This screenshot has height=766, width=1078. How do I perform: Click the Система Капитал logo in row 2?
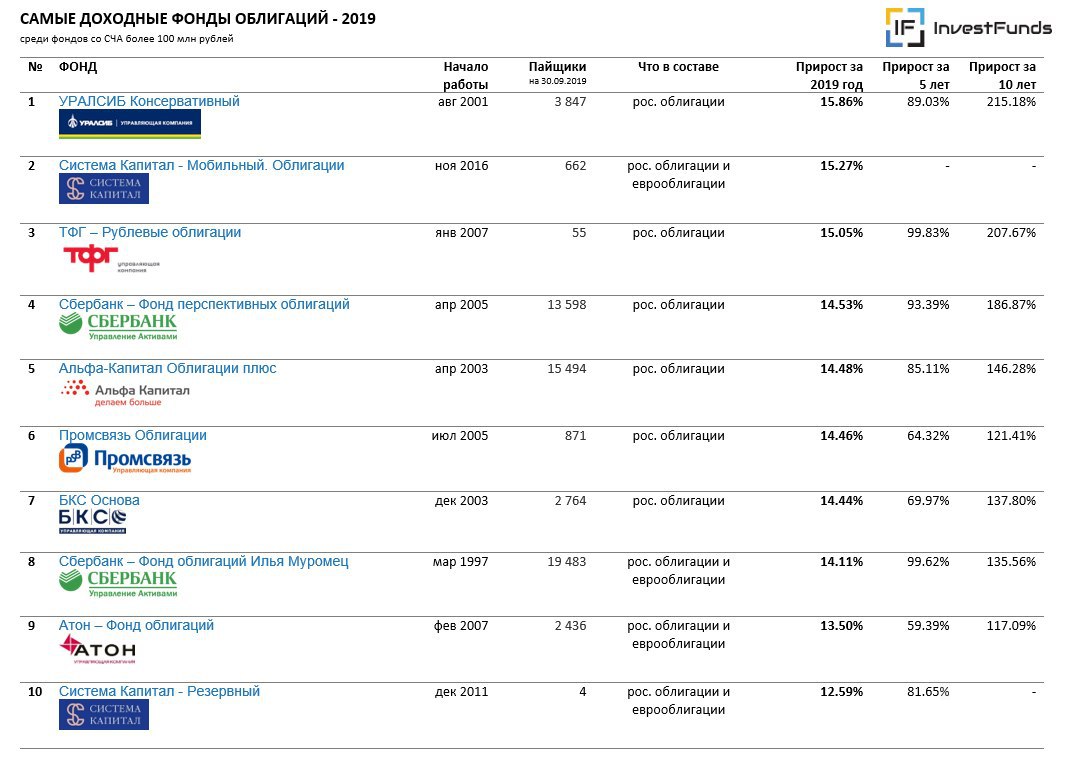point(104,188)
